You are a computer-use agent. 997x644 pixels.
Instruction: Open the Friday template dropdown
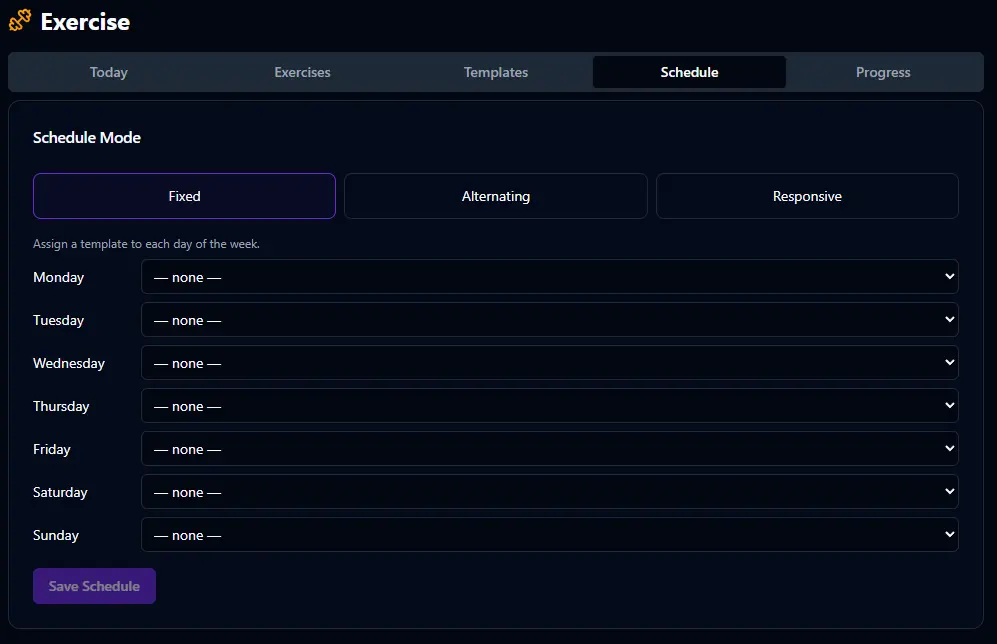549,449
